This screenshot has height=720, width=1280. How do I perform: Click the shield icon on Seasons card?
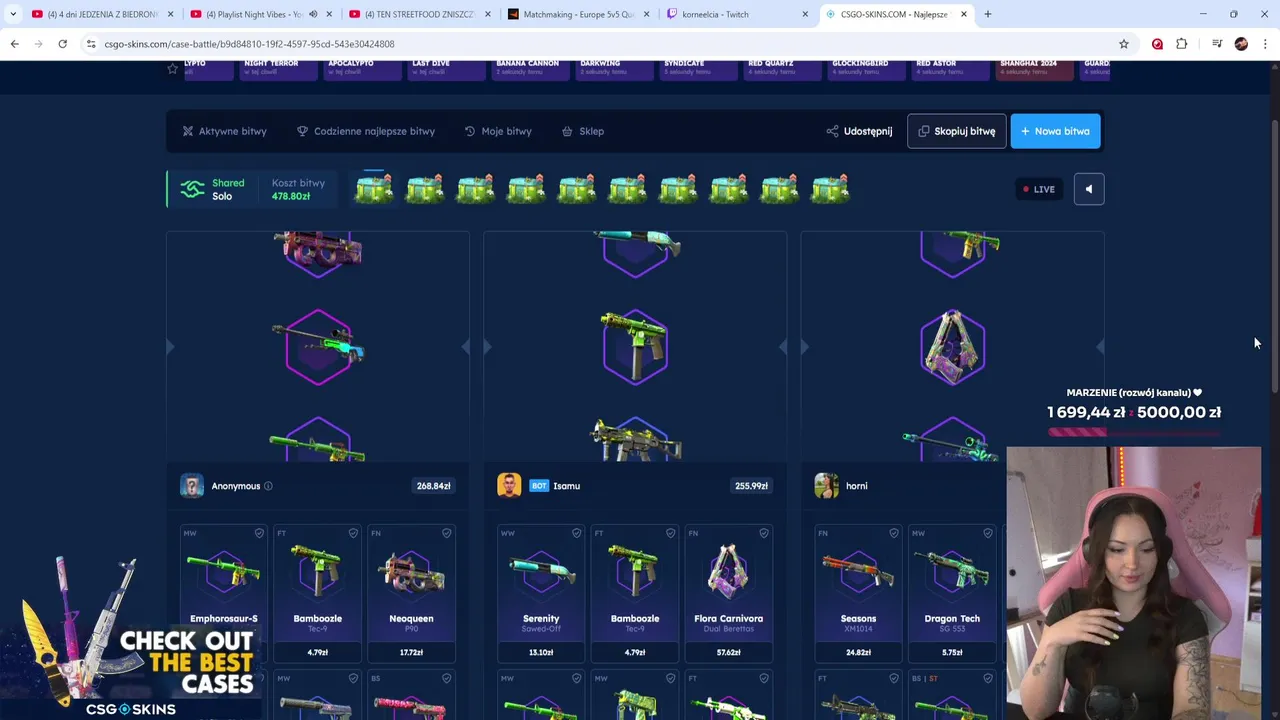[893, 533]
